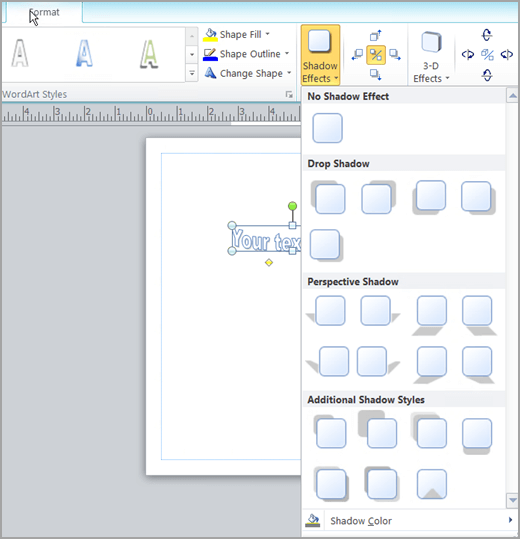Apply third Perspective Shadow in second row
520x539 pixels.
click(430, 365)
